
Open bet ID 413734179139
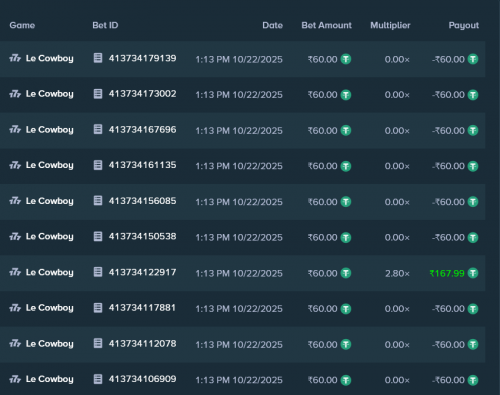142,58
